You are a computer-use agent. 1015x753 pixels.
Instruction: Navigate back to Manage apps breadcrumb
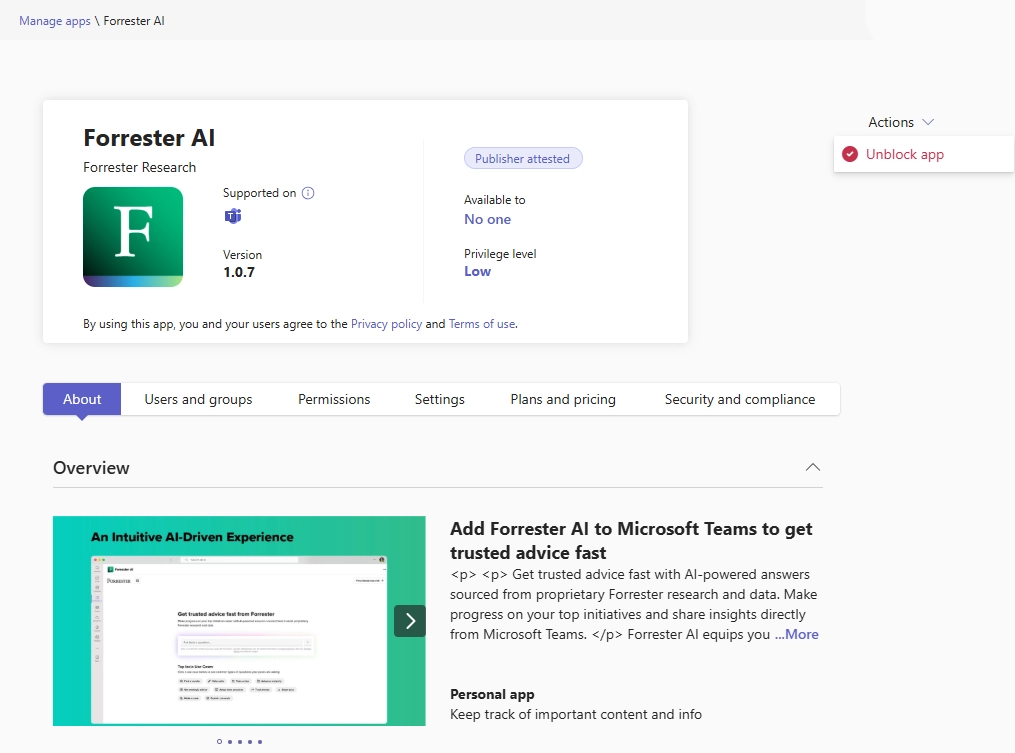pos(55,21)
